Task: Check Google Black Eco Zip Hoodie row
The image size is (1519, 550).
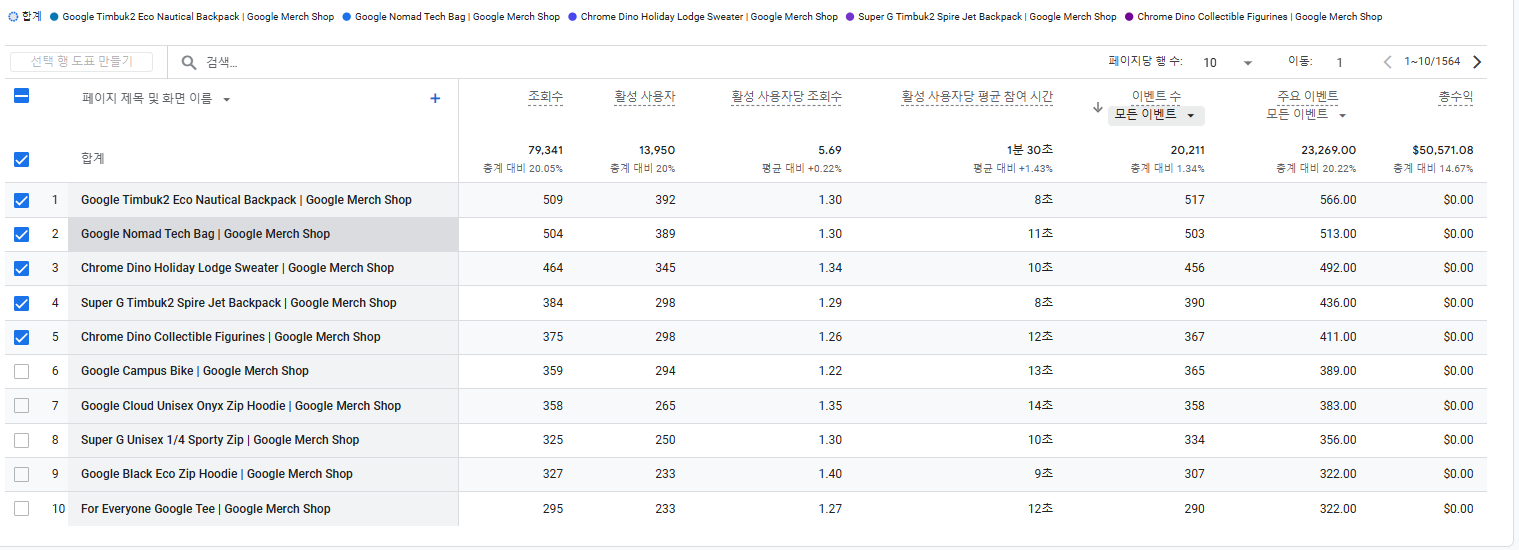Action: 21,474
